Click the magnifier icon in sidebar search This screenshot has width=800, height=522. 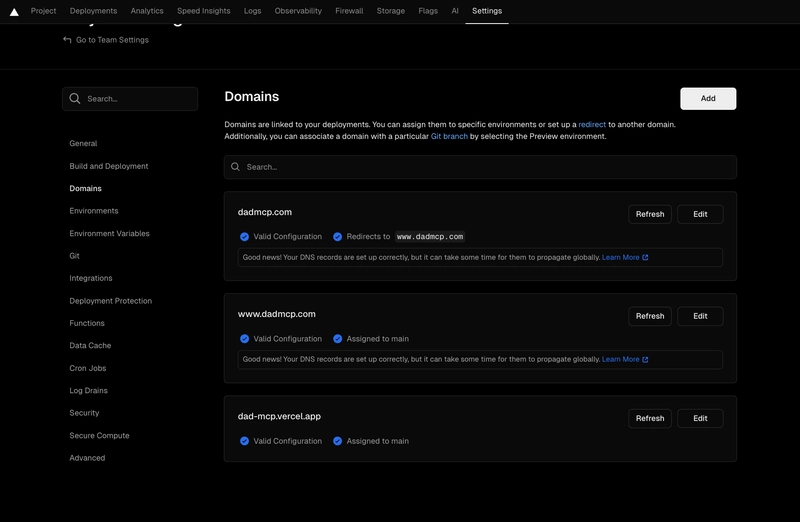pyautogui.click(x=75, y=99)
